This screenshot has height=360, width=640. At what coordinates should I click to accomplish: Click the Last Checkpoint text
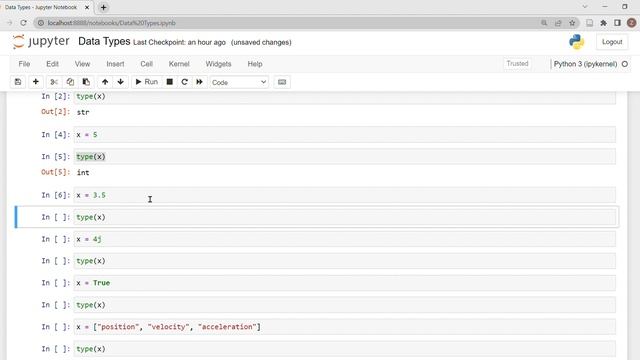coord(179,42)
